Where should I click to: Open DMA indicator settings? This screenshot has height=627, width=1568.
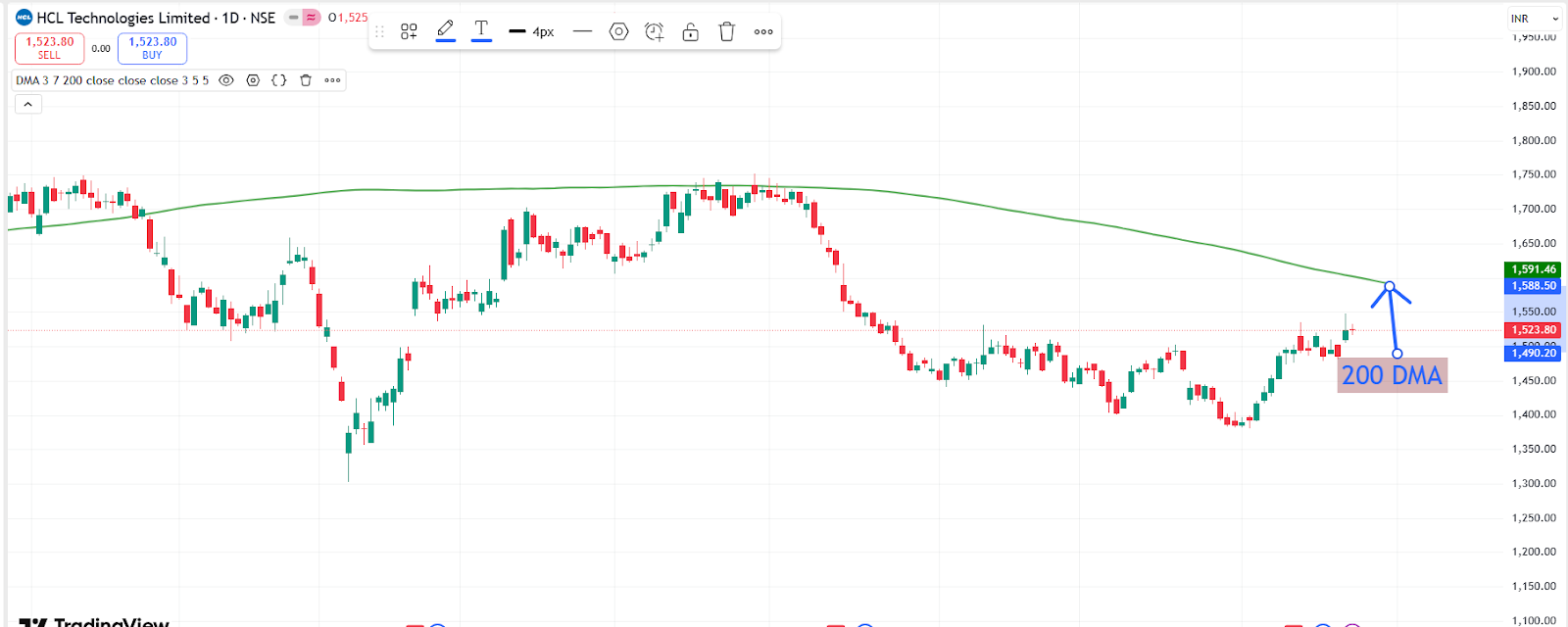coord(253,80)
